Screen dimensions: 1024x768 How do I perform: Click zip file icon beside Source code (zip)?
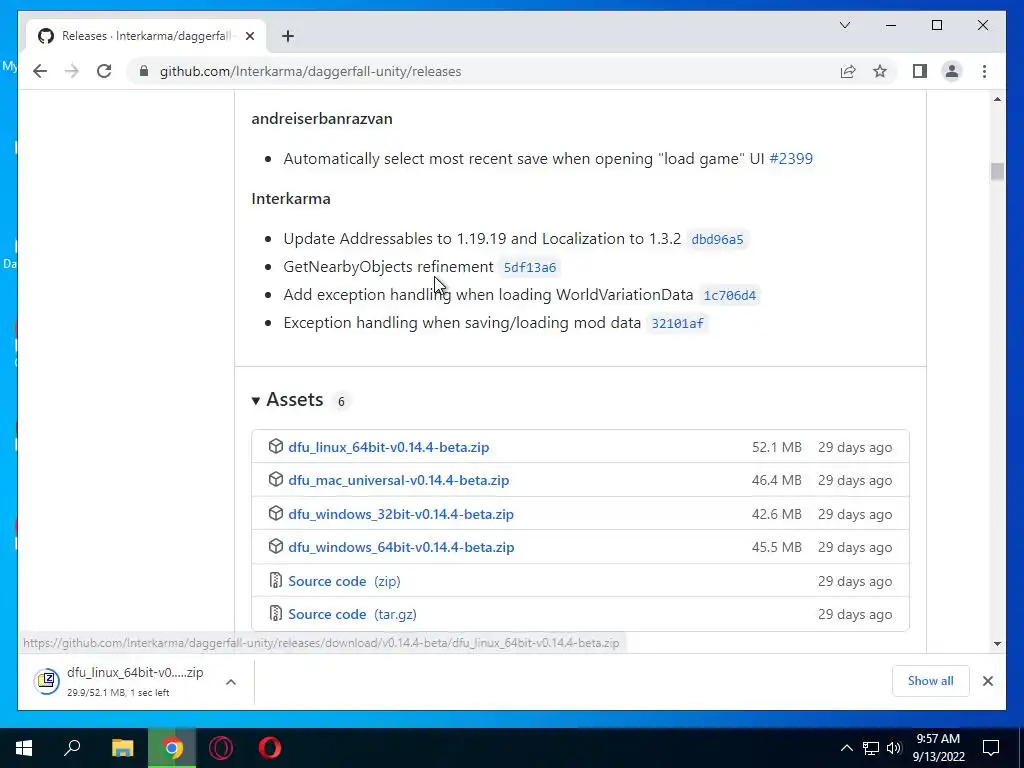[276, 580]
